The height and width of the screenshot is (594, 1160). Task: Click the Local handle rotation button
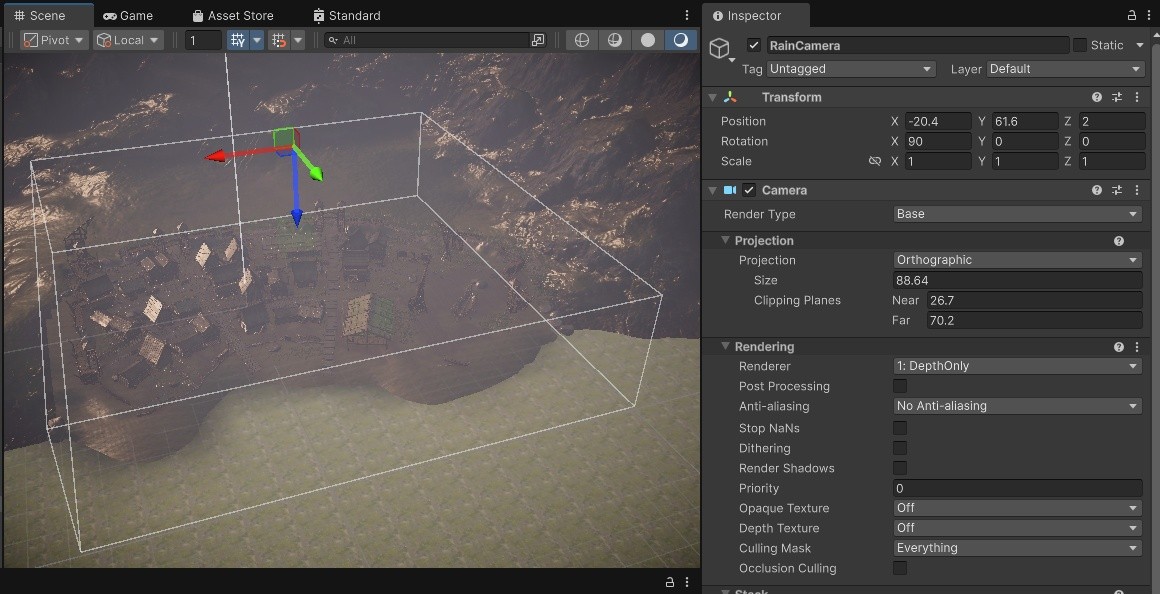pyautogui.click(x=128, y=40)
